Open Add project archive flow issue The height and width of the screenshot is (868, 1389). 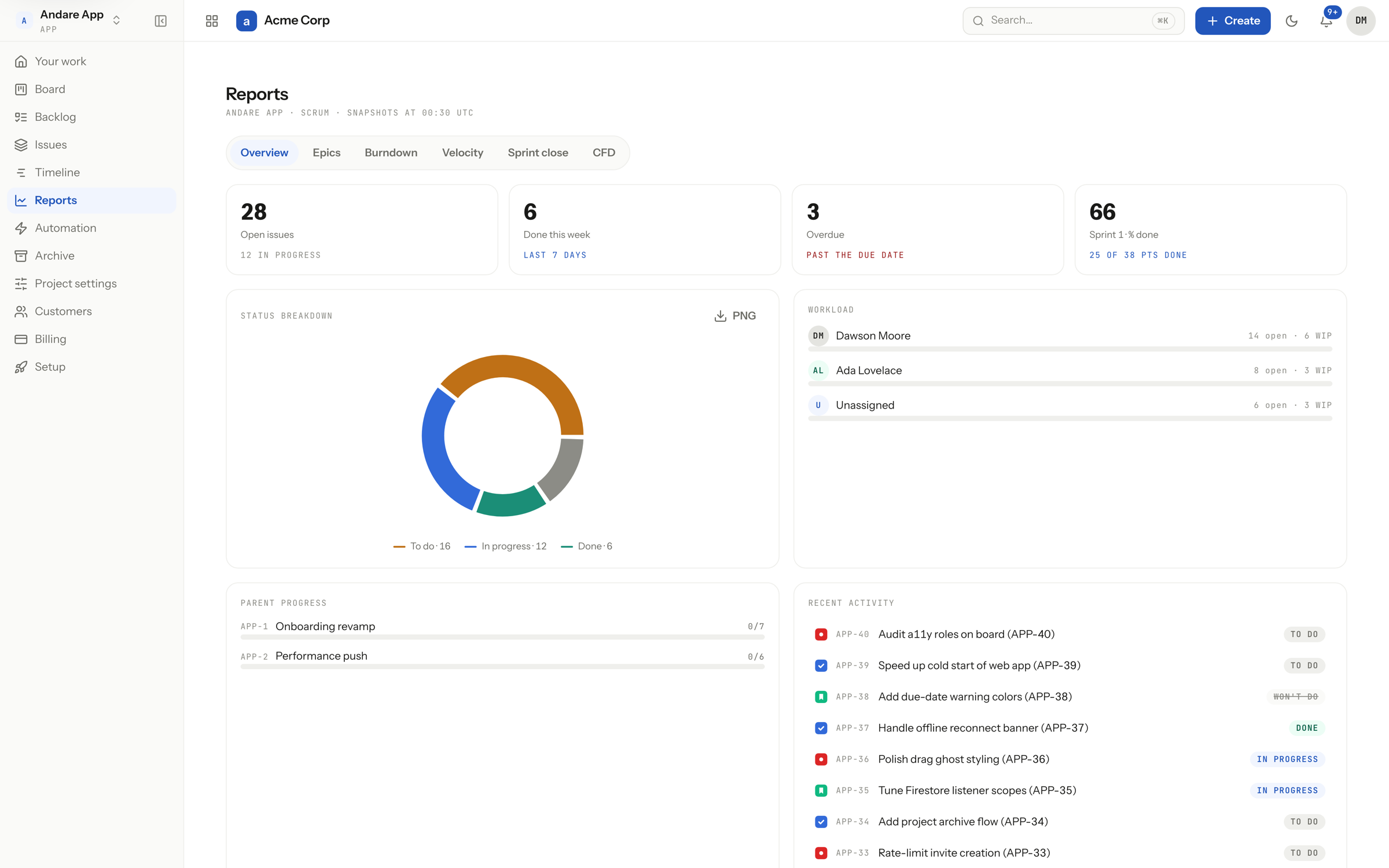[963, 822]
